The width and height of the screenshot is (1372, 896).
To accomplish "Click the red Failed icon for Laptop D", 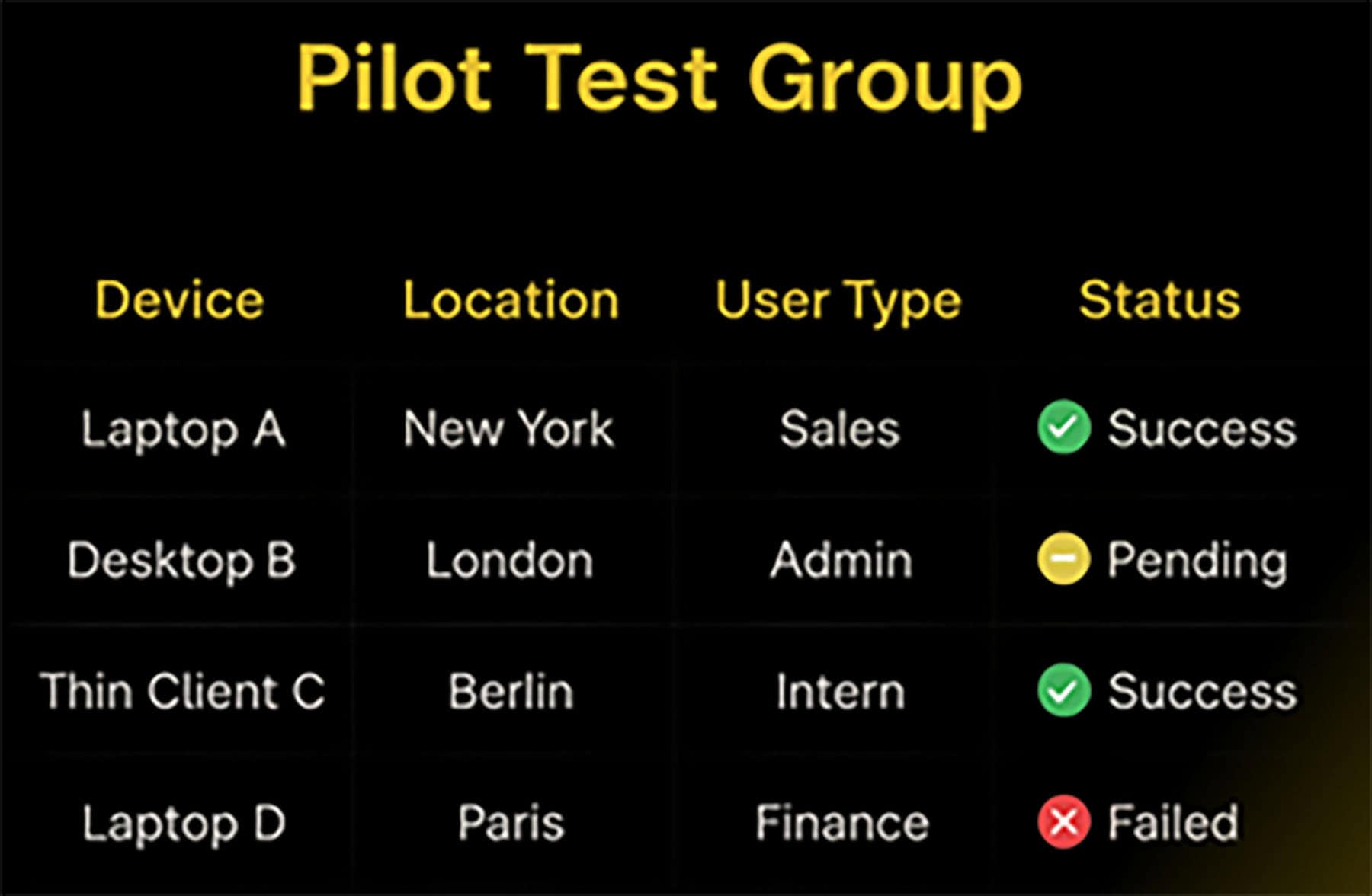I will tap(1063, 822).
